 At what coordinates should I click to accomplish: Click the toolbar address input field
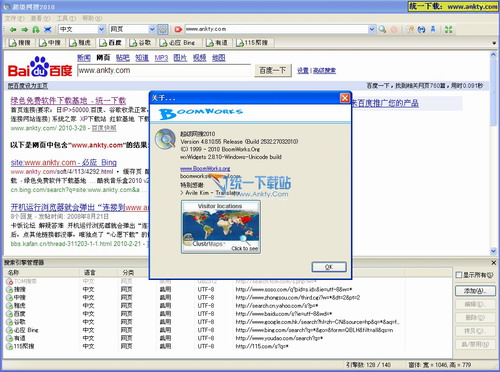(x=276, y=29)
